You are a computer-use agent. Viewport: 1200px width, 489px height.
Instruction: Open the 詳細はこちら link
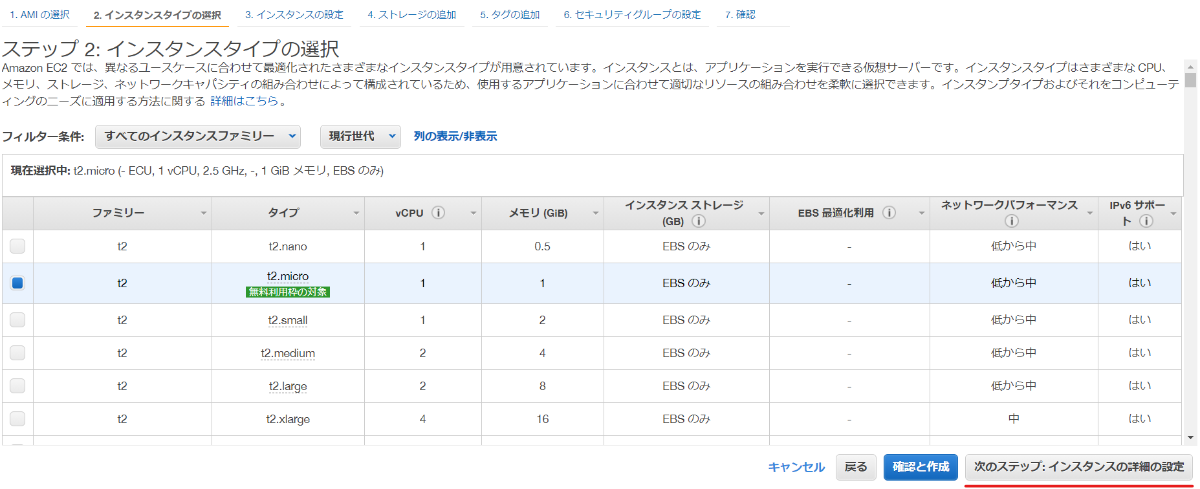(x=245, y=101)
